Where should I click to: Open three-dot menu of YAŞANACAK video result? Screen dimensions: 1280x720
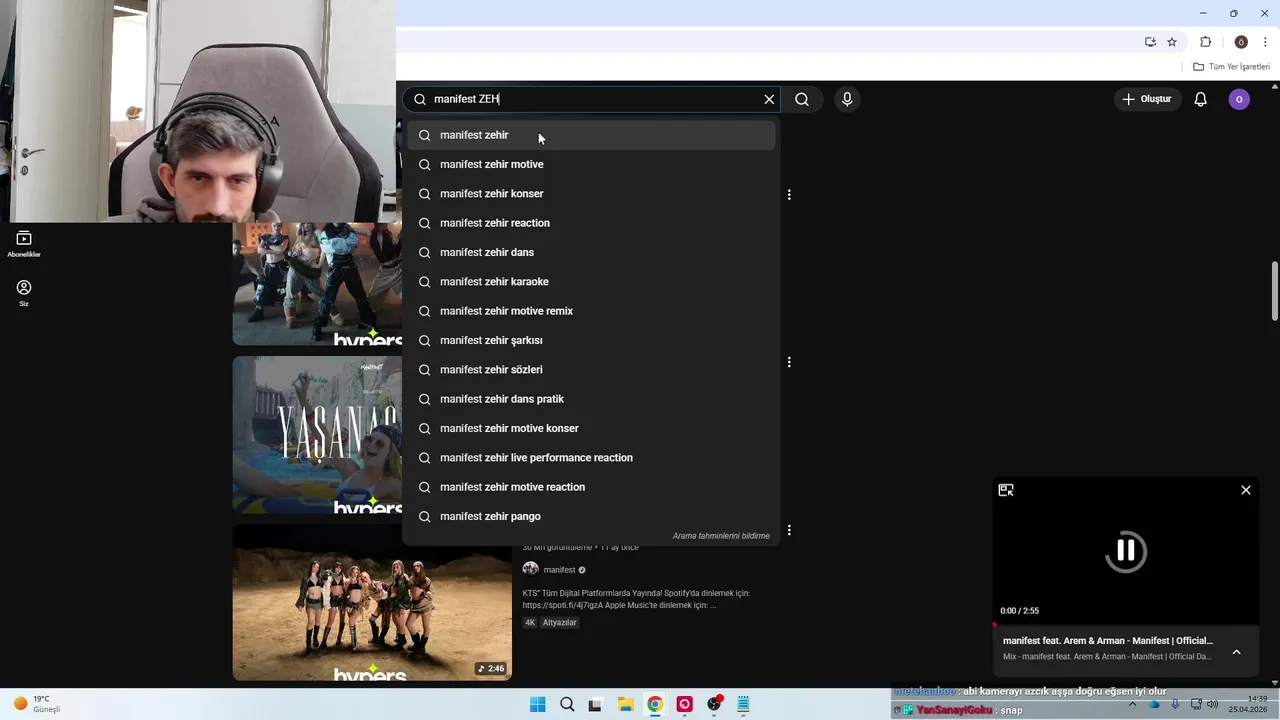789,362
